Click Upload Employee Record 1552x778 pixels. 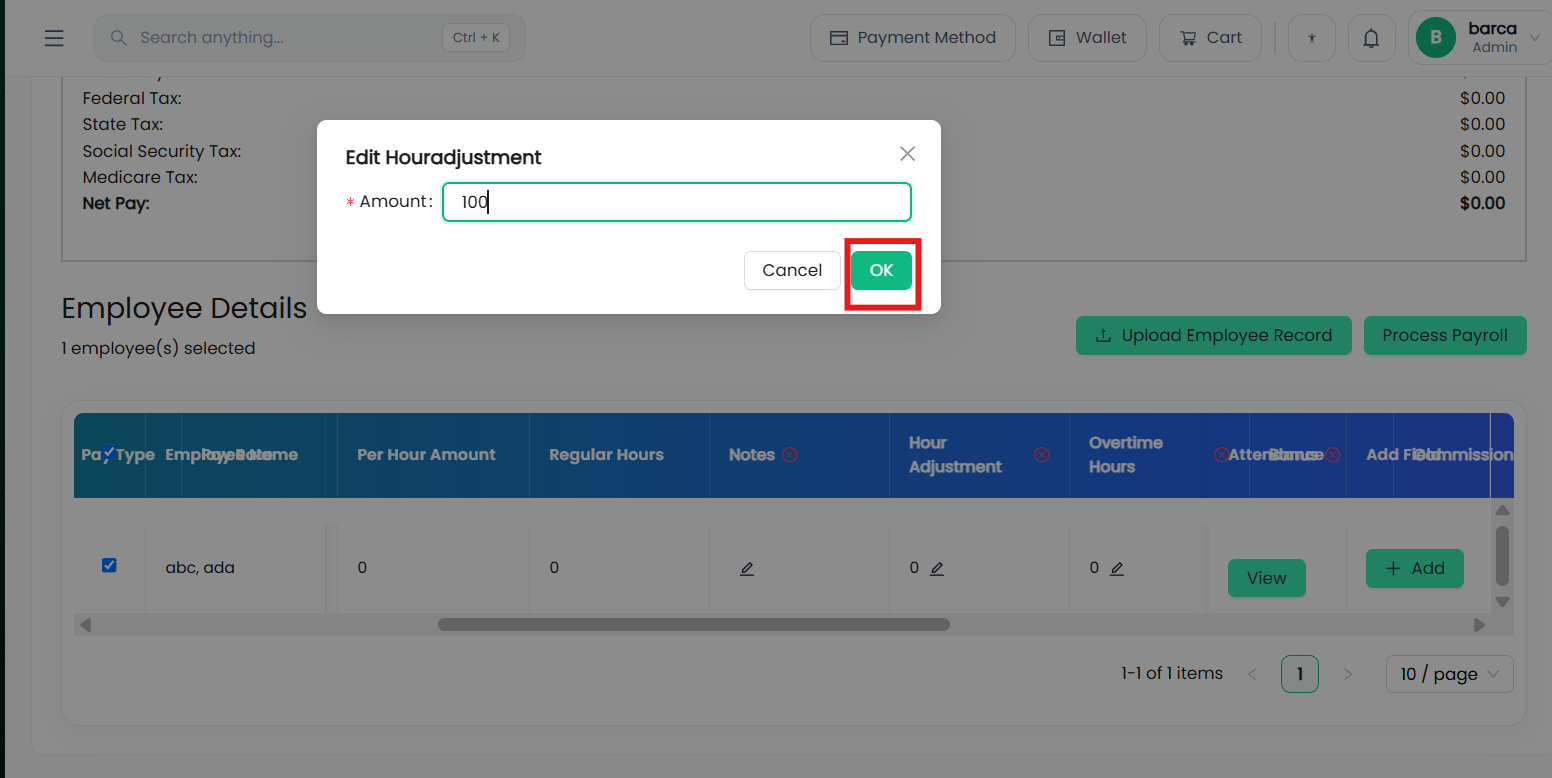(1214, 336)
